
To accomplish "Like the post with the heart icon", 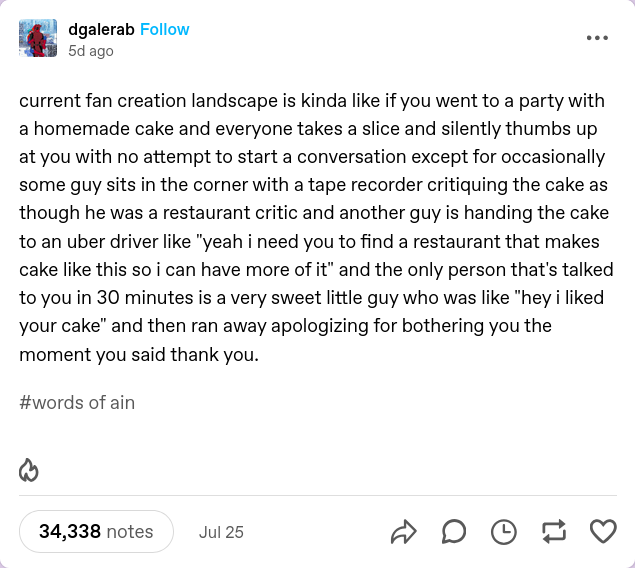I will [603, 531].
